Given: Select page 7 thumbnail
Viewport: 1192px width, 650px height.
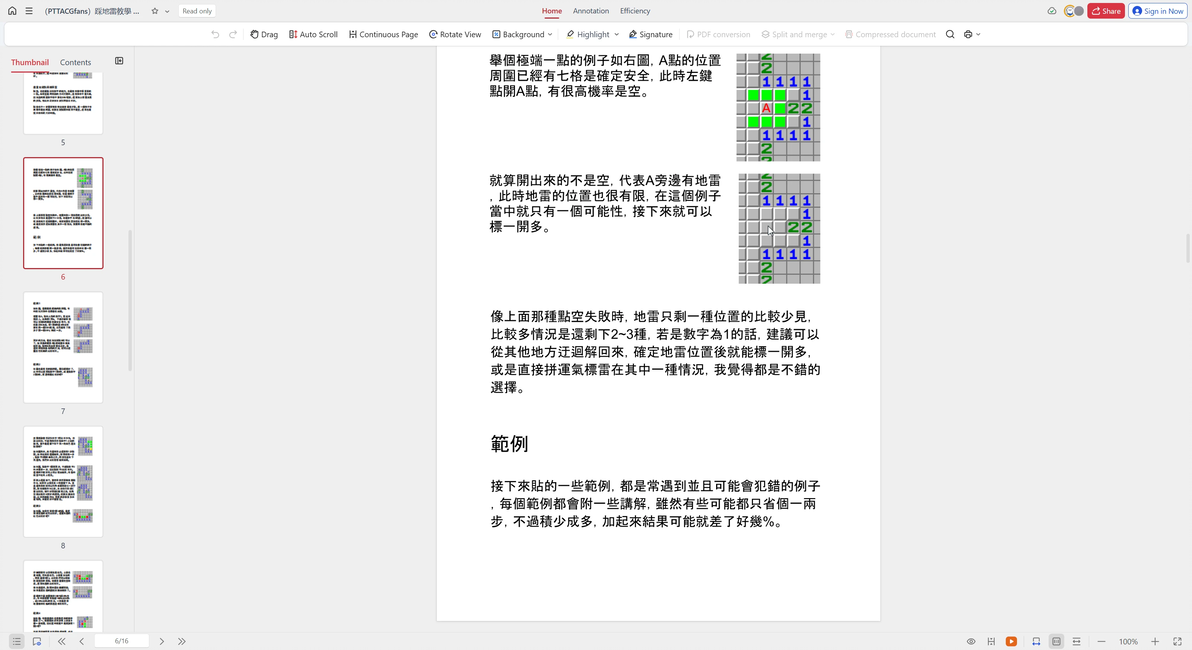Looking at the screenshot, I should (63, 347).
